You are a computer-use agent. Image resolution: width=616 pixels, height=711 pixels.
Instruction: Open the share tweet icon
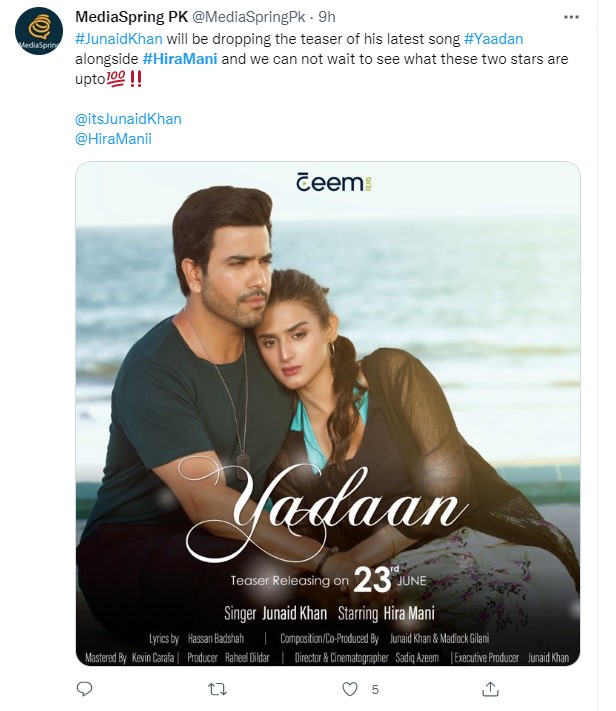pos(490,689)
